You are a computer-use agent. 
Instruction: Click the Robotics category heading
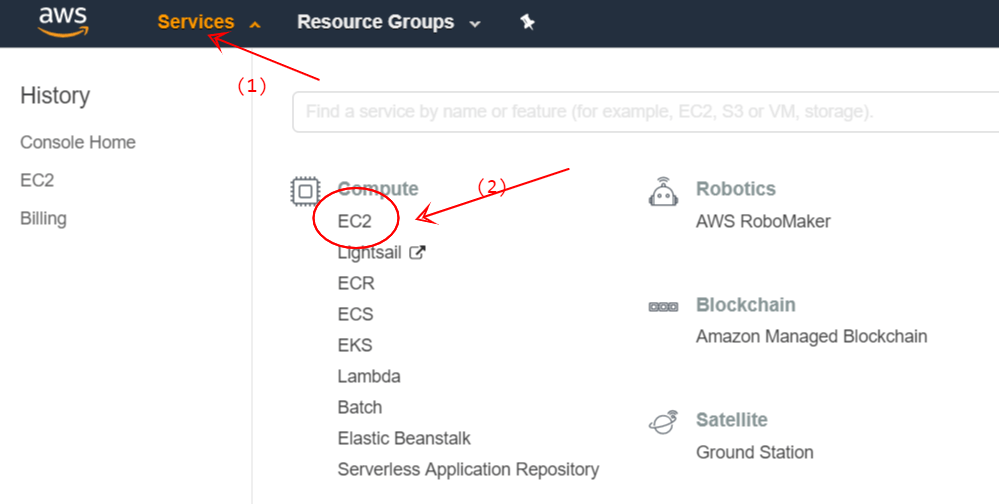[736, 189]
